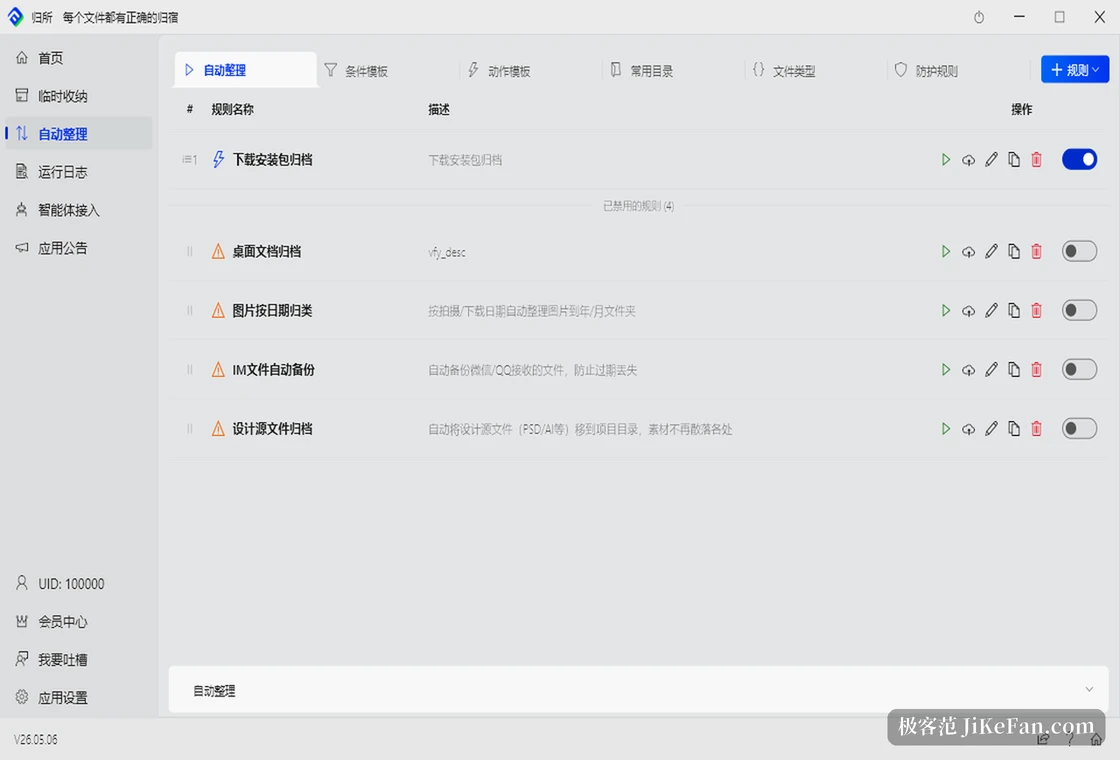Expand the bottom 自动整理 panel chevron
The width and height of the screenshot is (1120, 760).
1089,689
